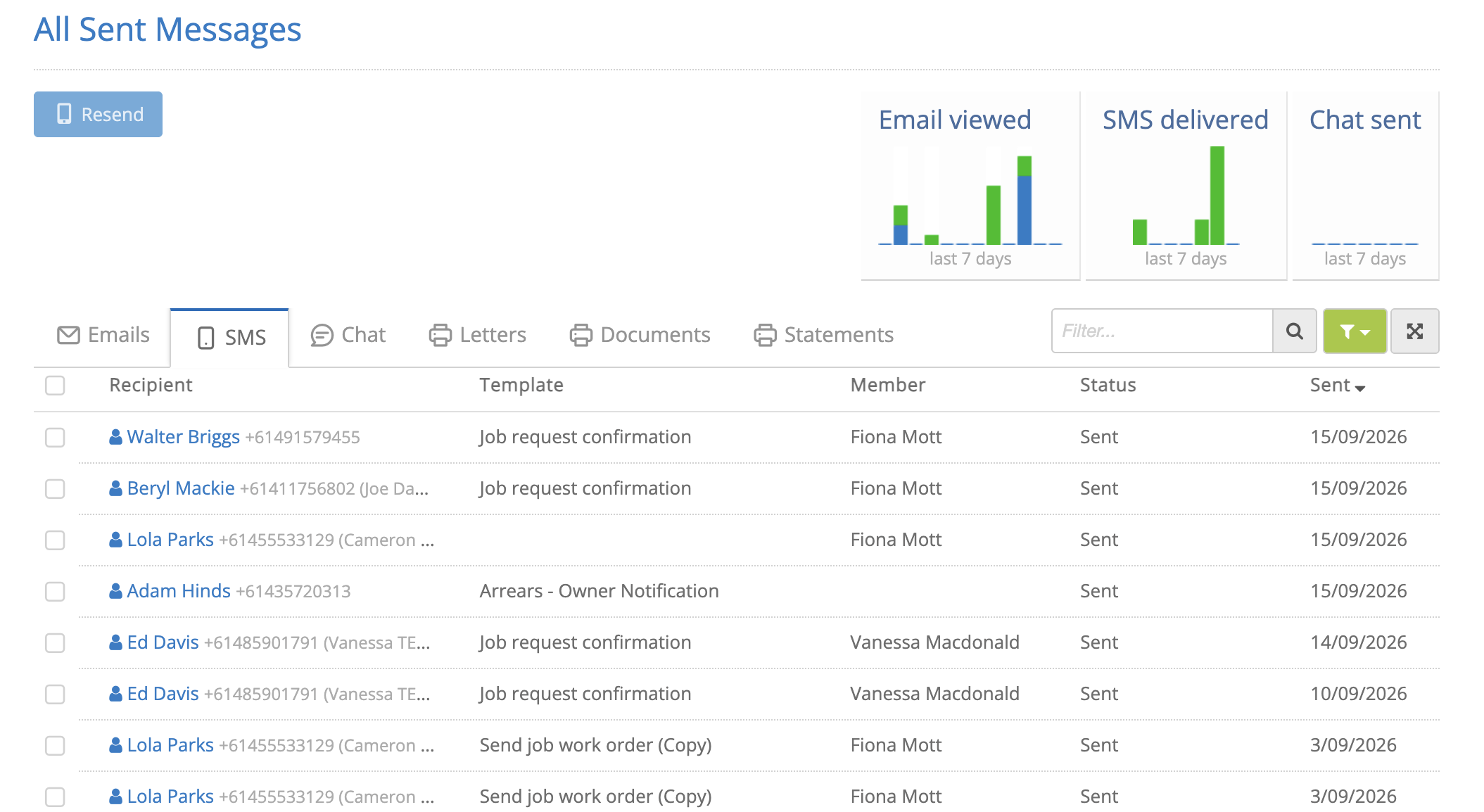Click the printer icon on Statements tab
The image size is (1484, 812).
coord(765,335)
